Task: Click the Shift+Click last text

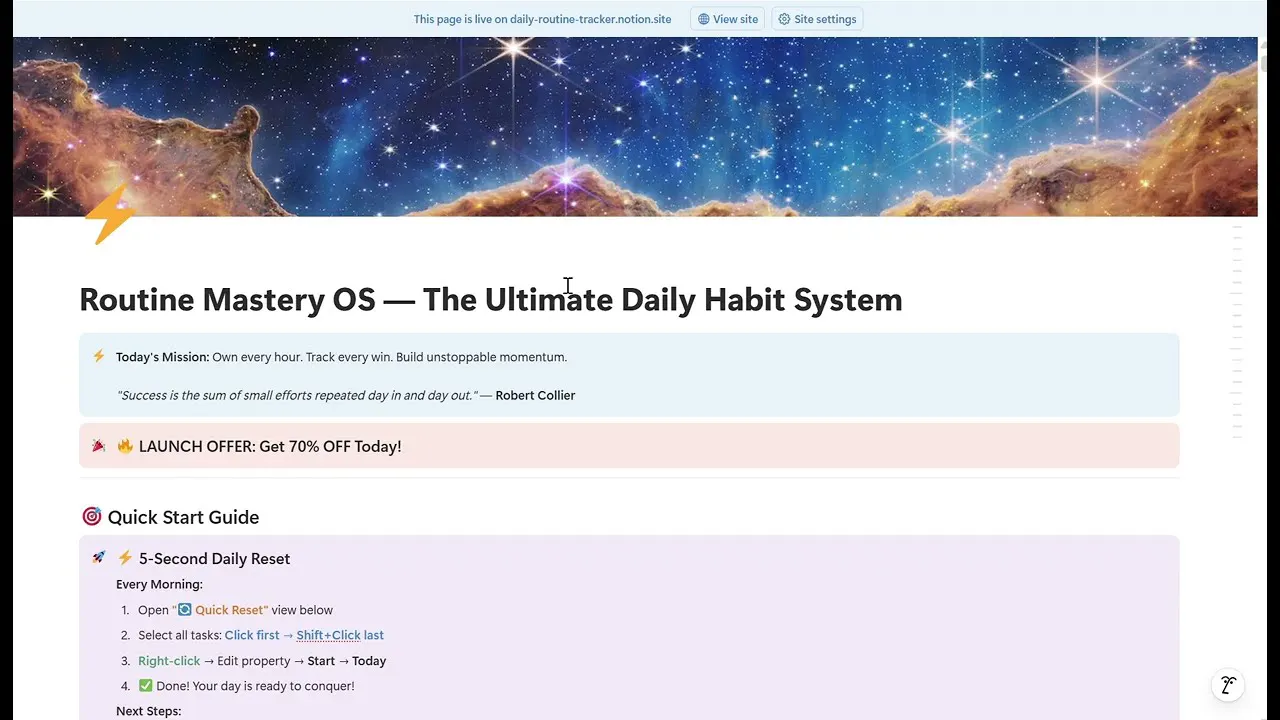Action: [340, 635]
